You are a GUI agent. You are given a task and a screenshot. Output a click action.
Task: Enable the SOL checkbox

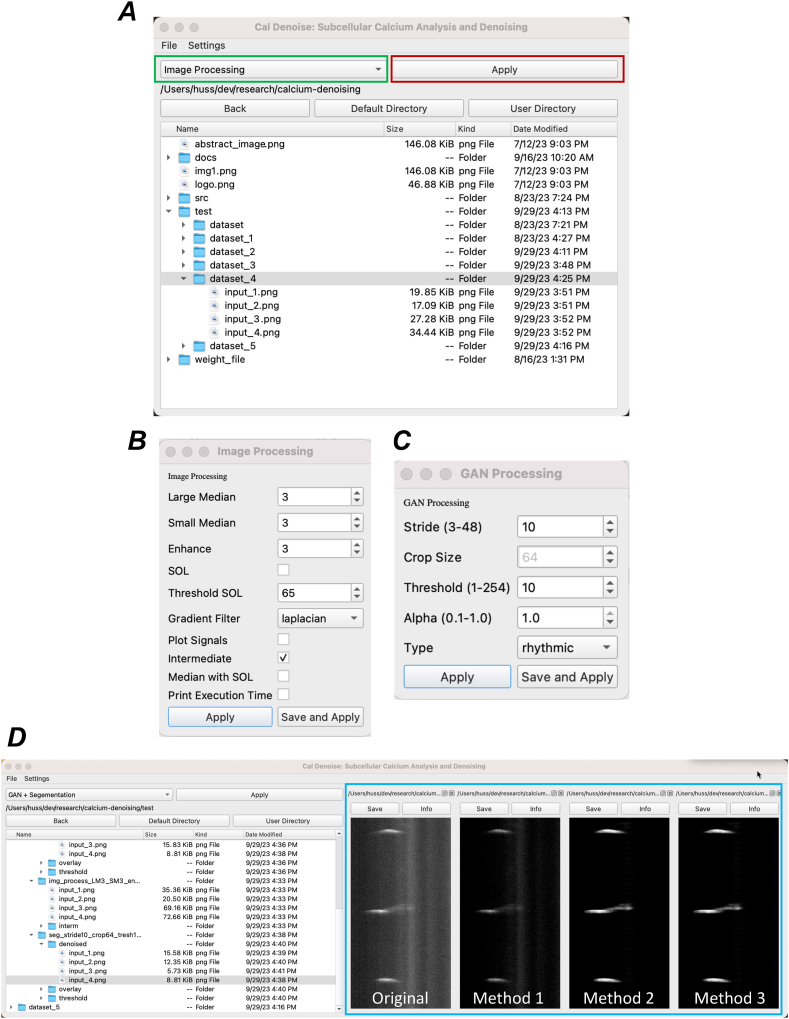tap(283, 569)
